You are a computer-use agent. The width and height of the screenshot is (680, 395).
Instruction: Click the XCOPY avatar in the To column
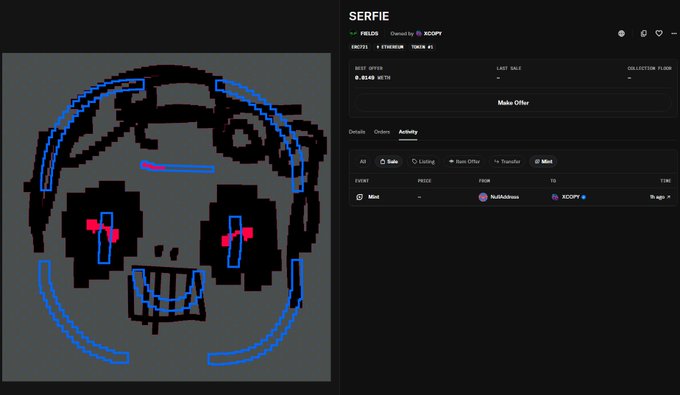pos(555,197)
